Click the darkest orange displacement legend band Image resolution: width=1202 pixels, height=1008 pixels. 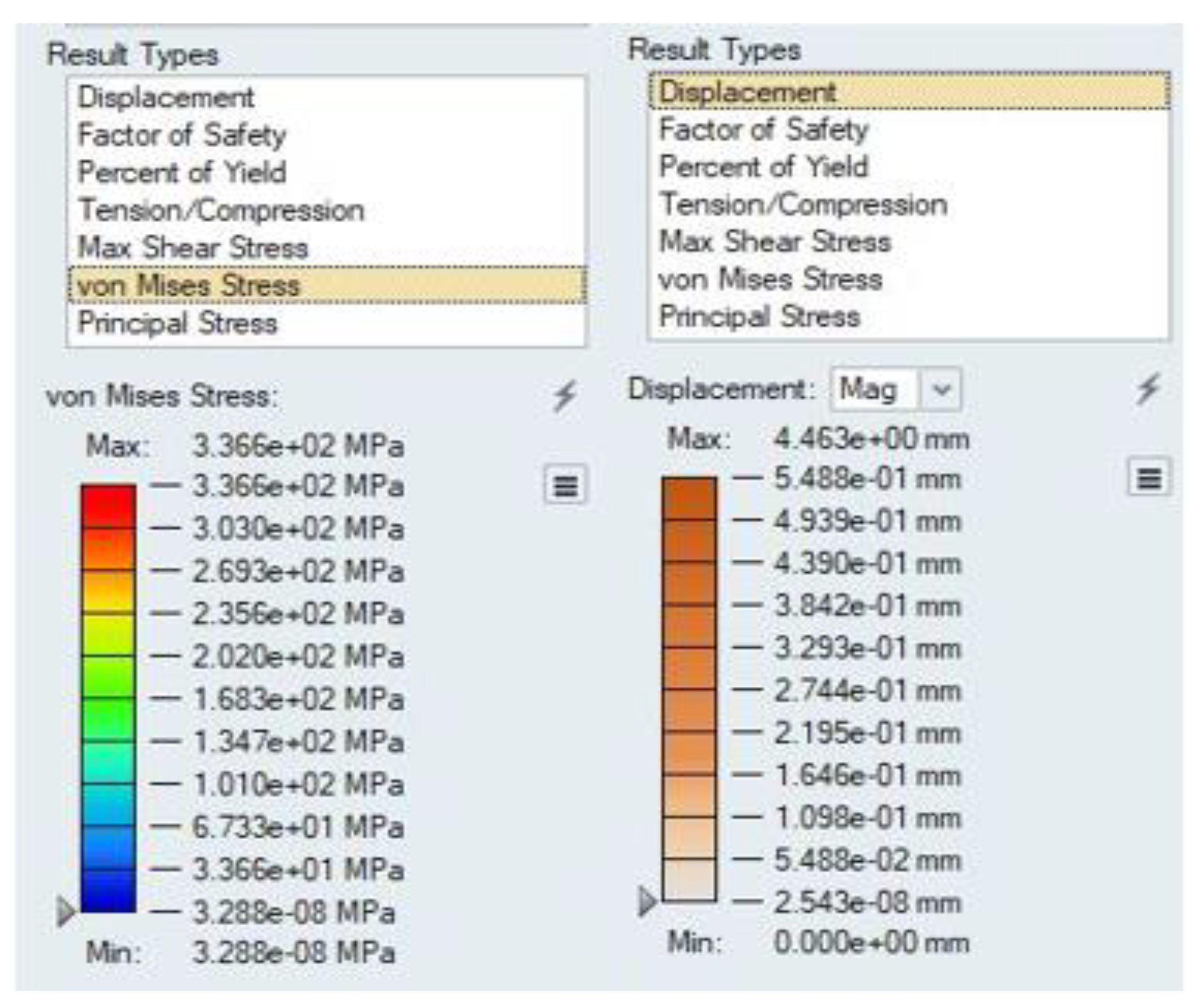pyautogui.click(x=690, y=498)
